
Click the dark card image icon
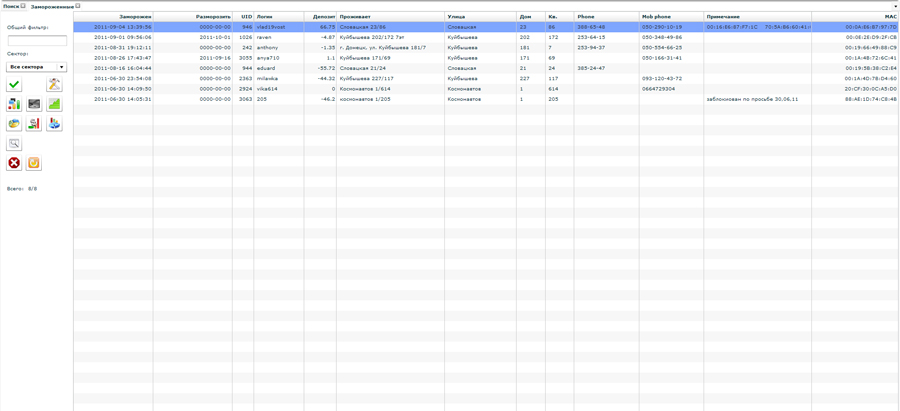(x=34, y=104)
